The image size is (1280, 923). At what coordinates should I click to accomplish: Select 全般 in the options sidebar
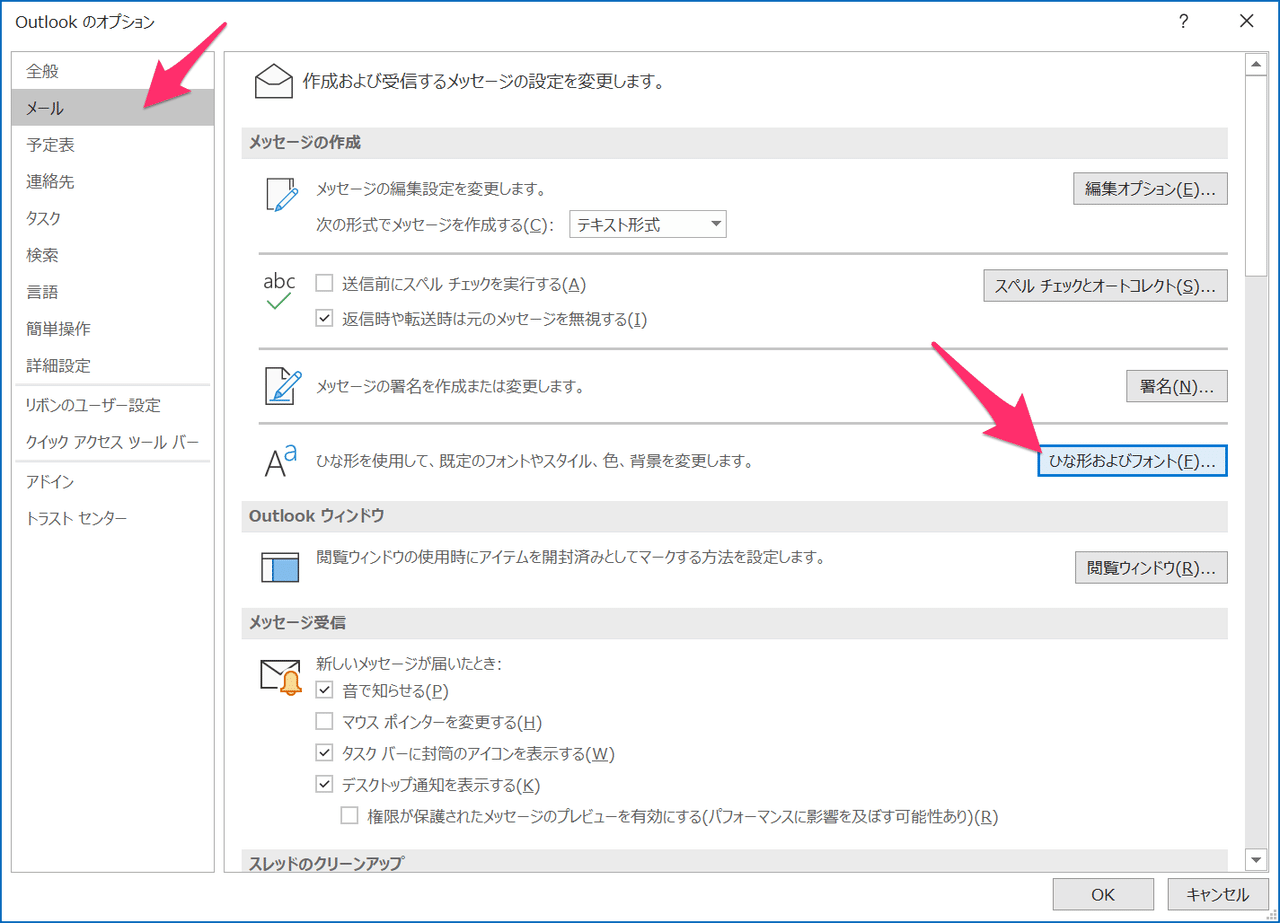tap(113, 71)
